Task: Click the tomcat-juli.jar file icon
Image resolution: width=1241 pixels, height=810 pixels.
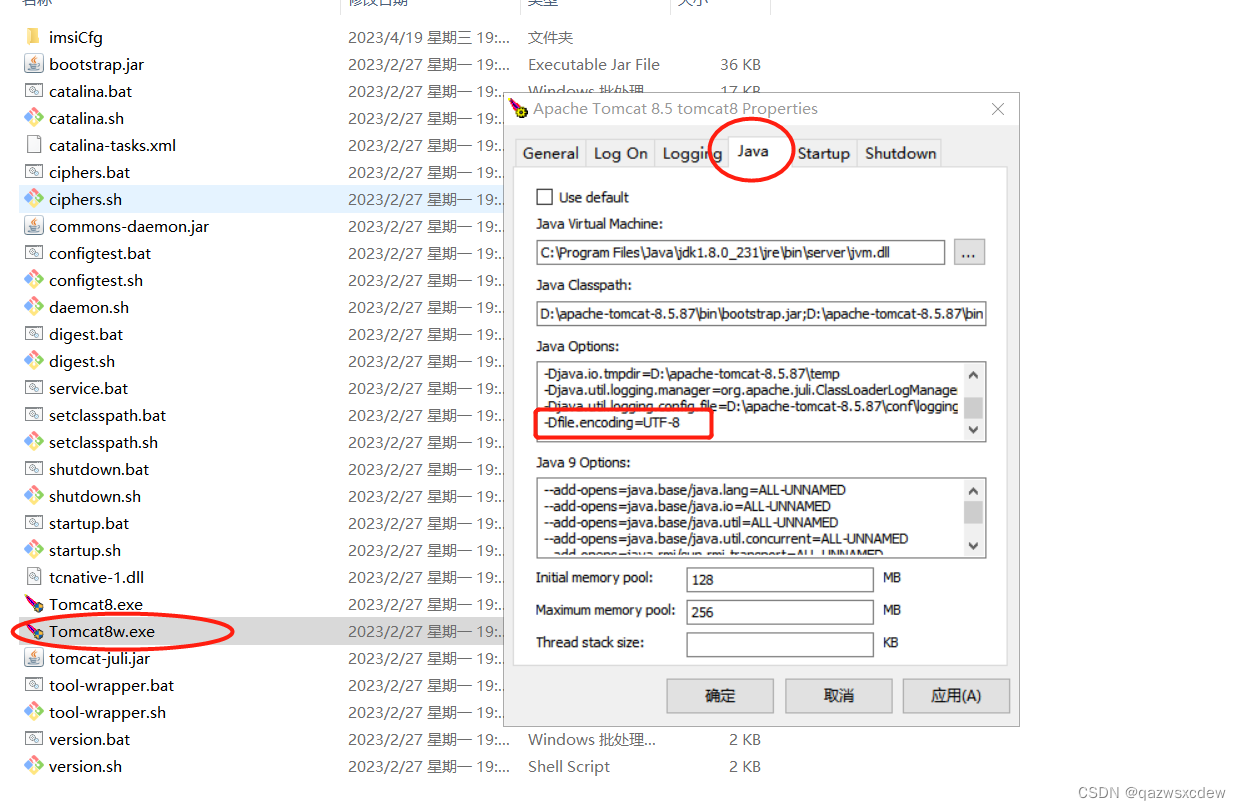Action: [x=34, y=658]
